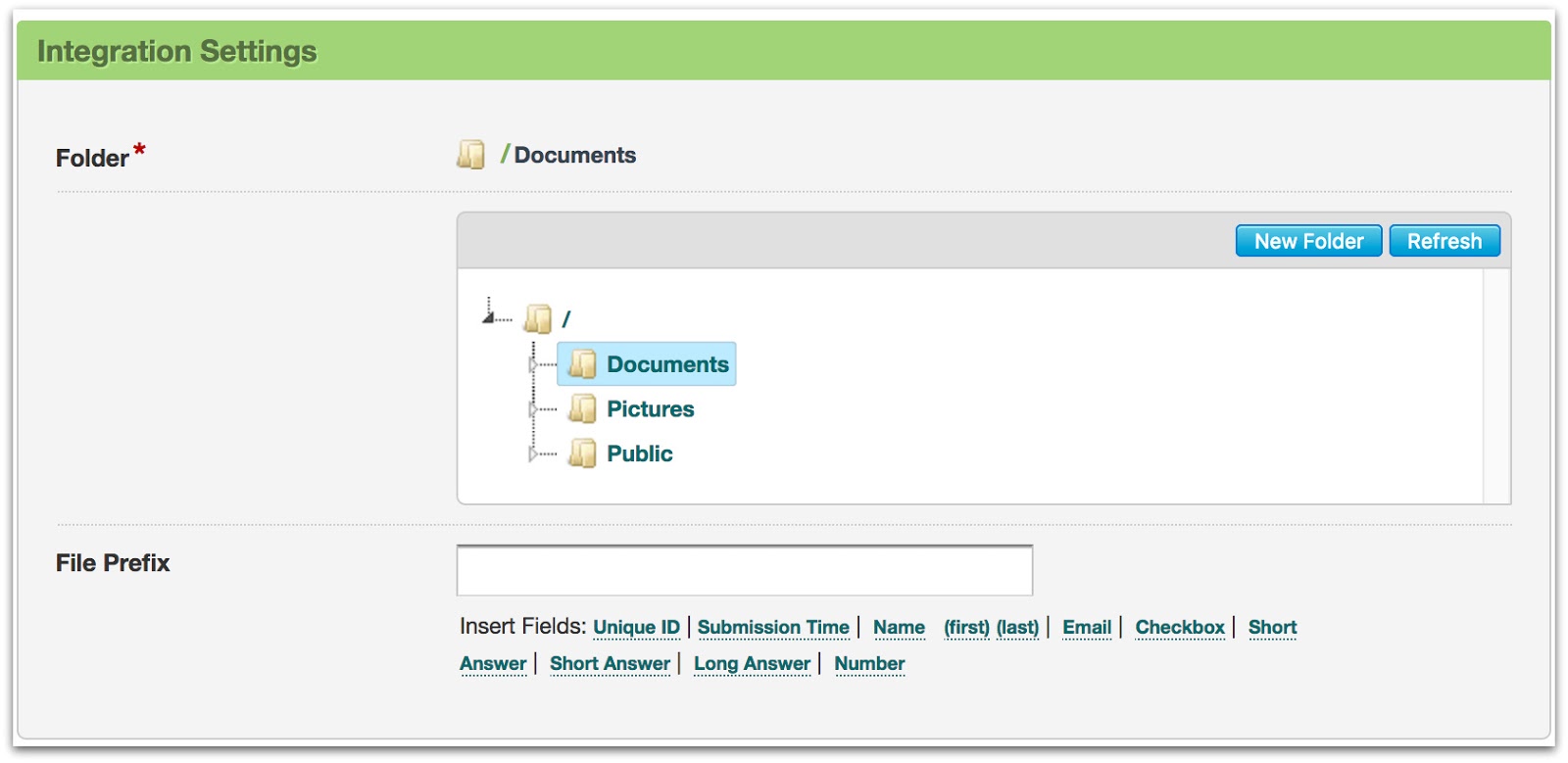Click the folder tree vertical scrollbar
1568x763 pixels.
tap(1496, 386)
